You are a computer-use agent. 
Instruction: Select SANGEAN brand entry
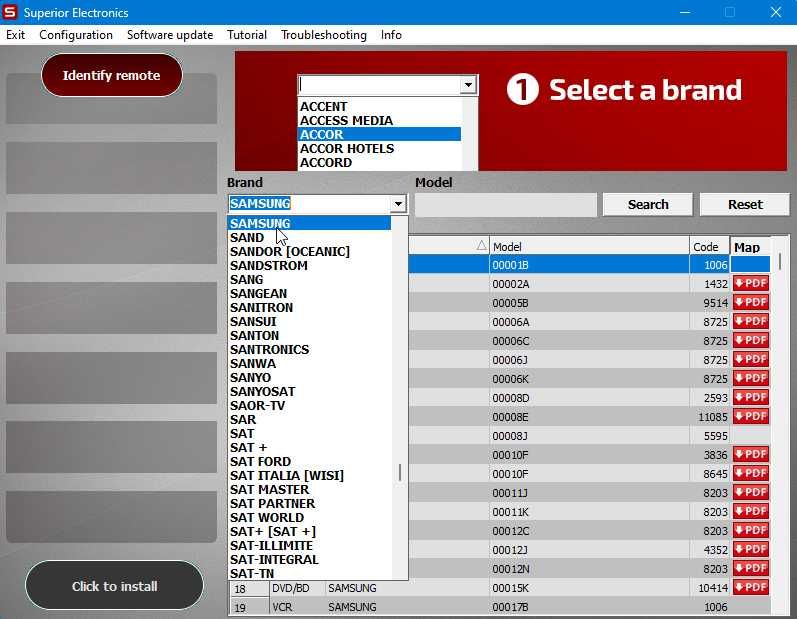(x=309, y=293)
